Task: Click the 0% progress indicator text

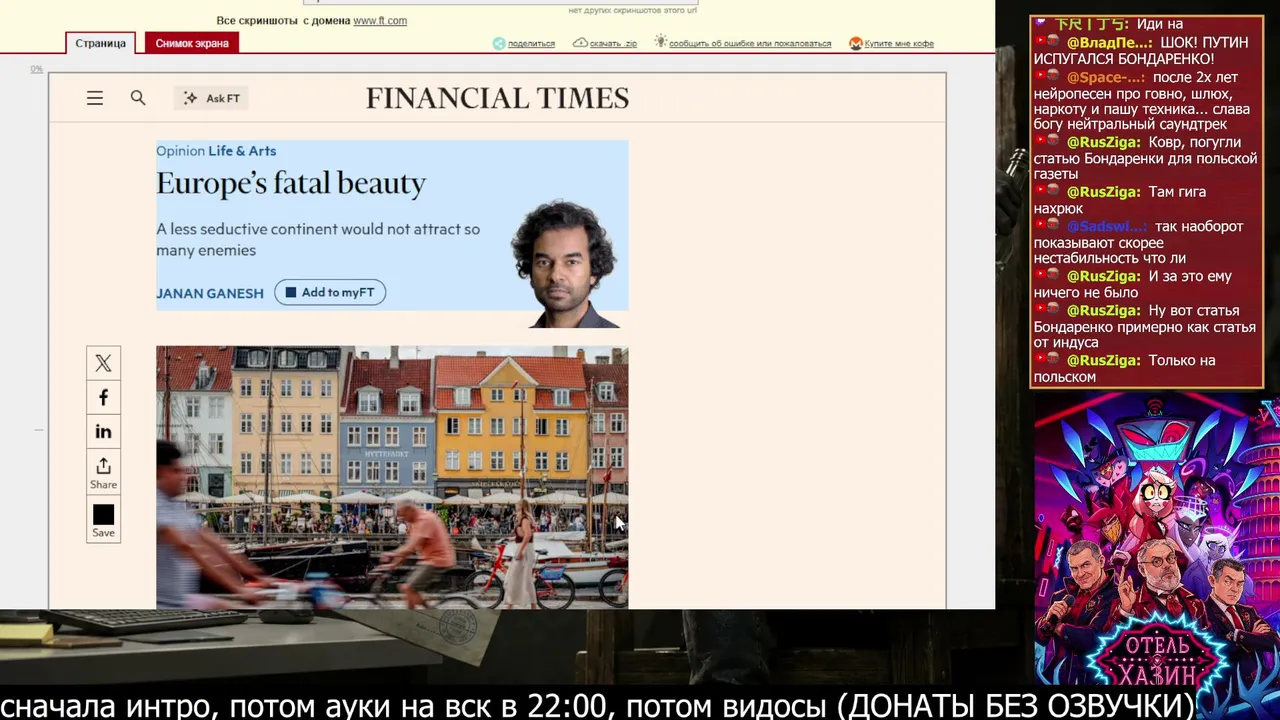Action: click(37, 69)
